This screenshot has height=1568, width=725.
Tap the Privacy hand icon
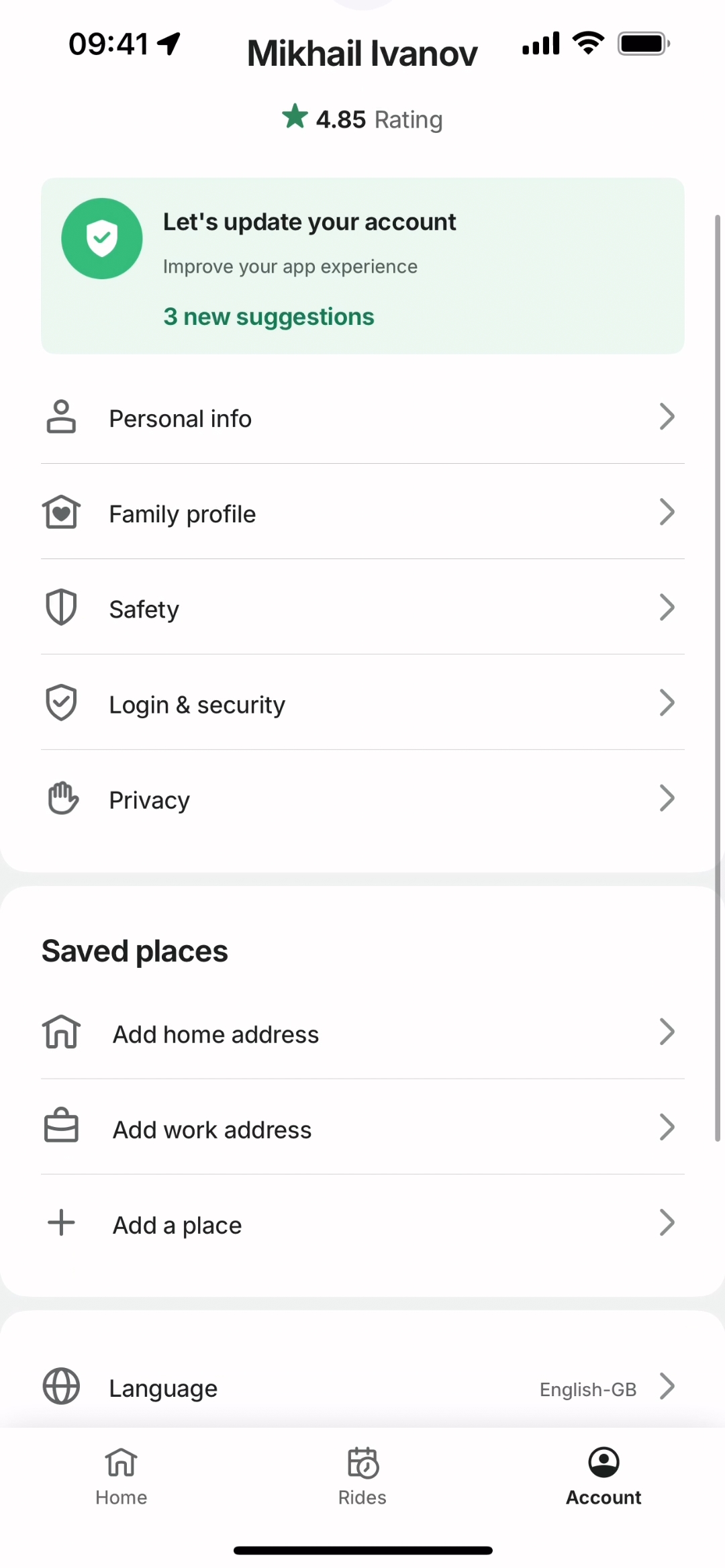(x=63, y=798)
